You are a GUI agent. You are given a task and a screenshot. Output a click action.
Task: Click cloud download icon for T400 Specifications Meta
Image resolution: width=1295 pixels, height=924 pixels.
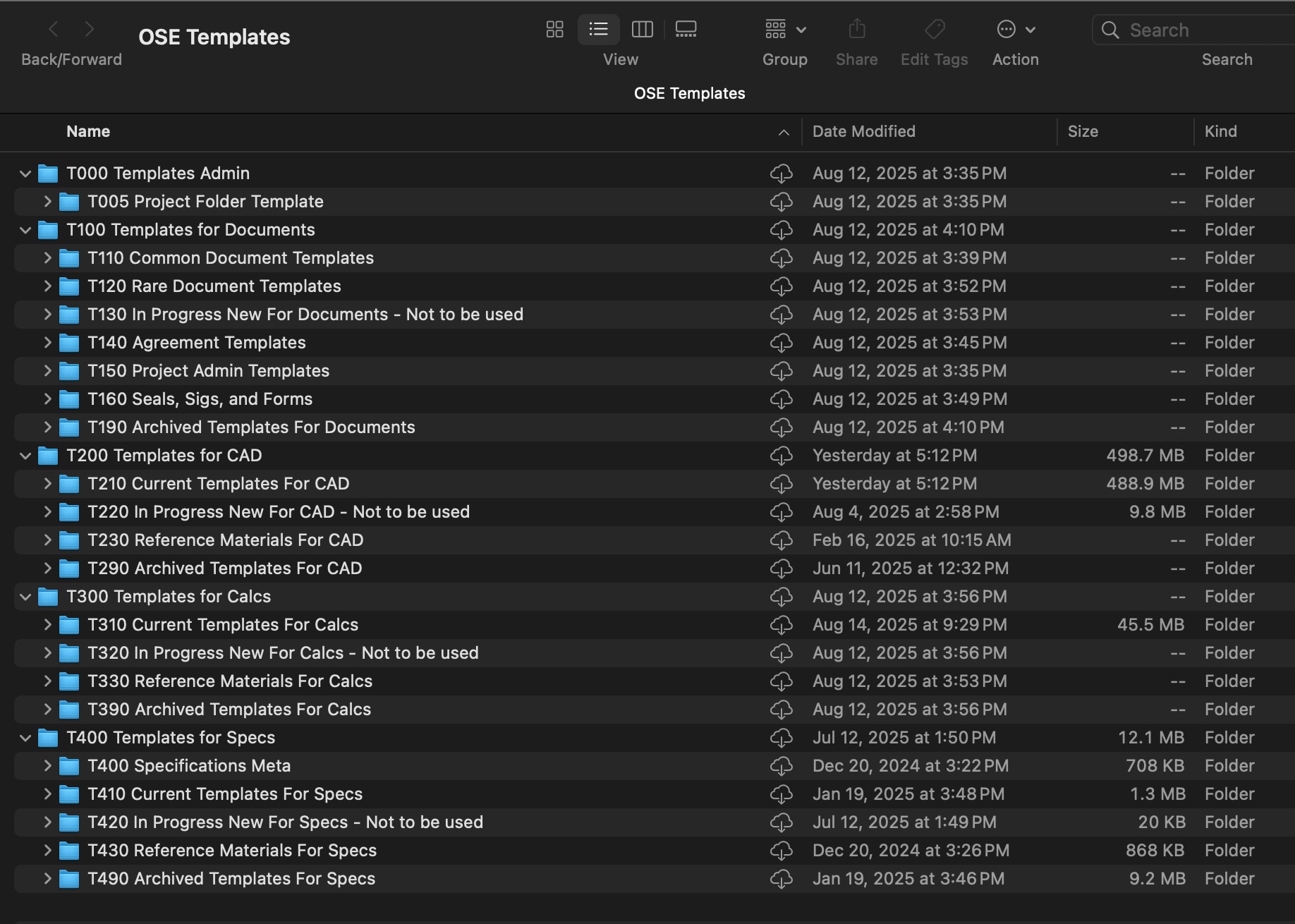[781, 766]
